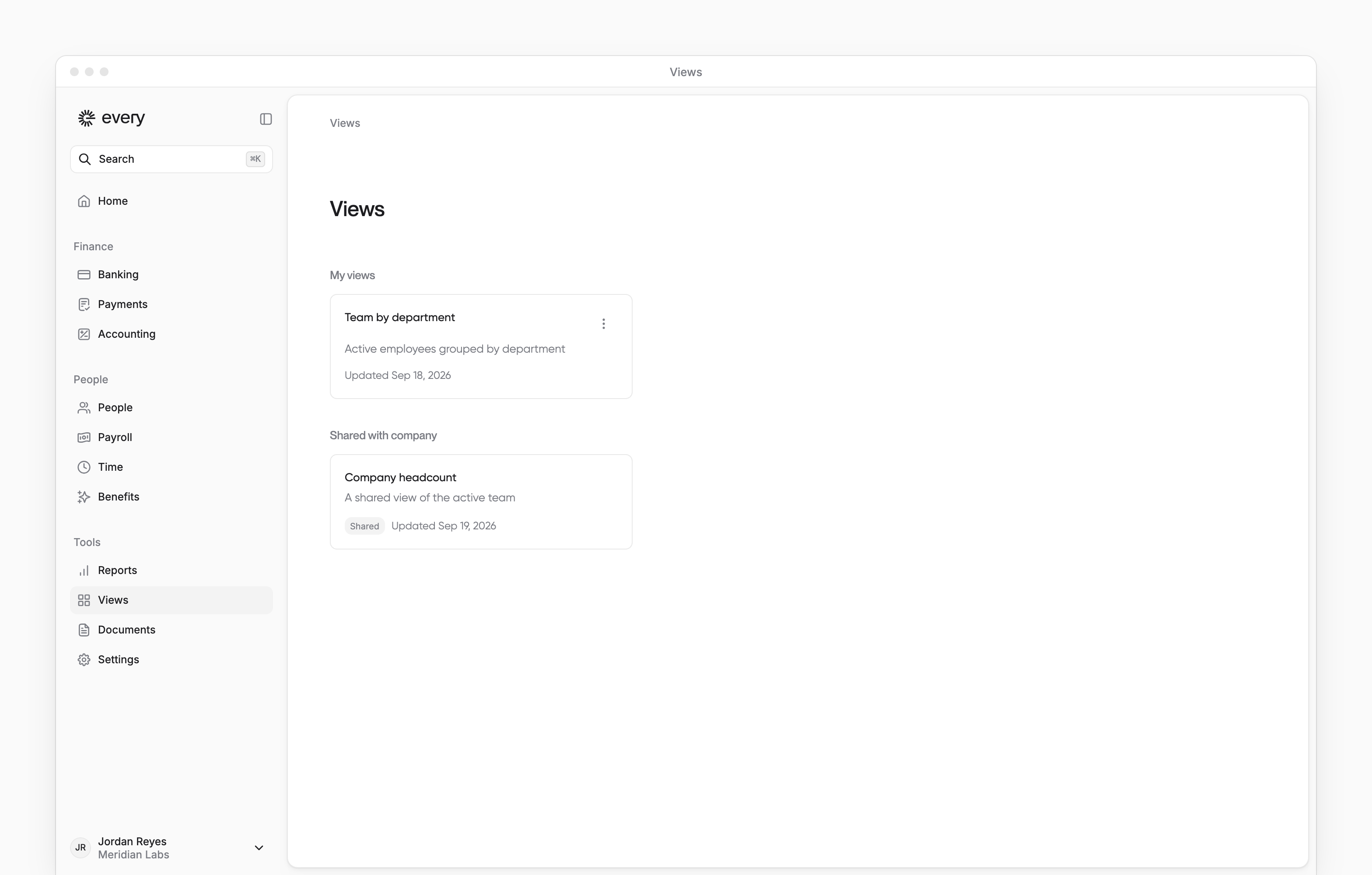Click the Payroll banknote icon
This screenshot has height=875, width=1372.
(x=84, y=437)
